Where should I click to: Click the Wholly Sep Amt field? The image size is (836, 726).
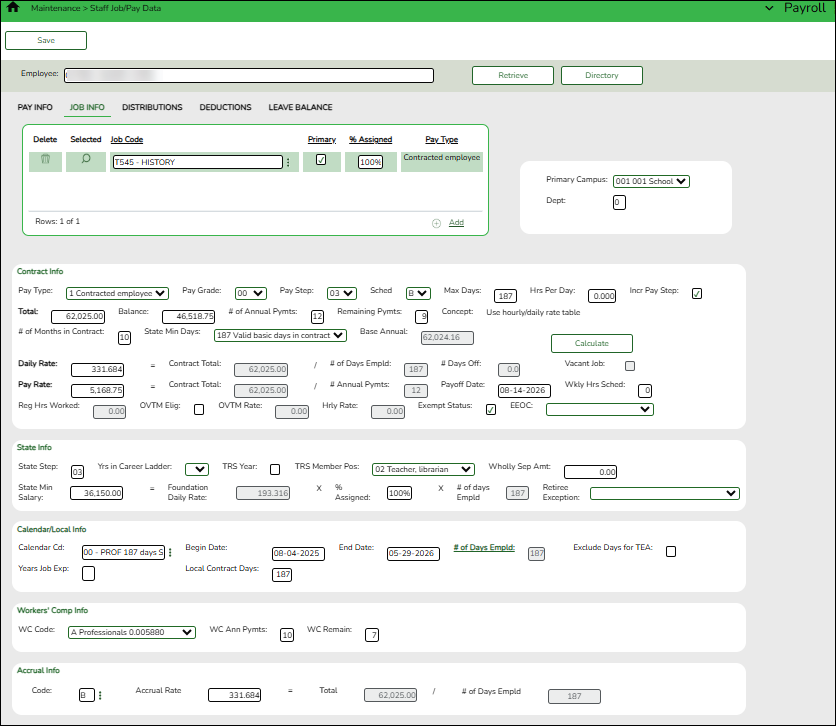tap(590, 472)
